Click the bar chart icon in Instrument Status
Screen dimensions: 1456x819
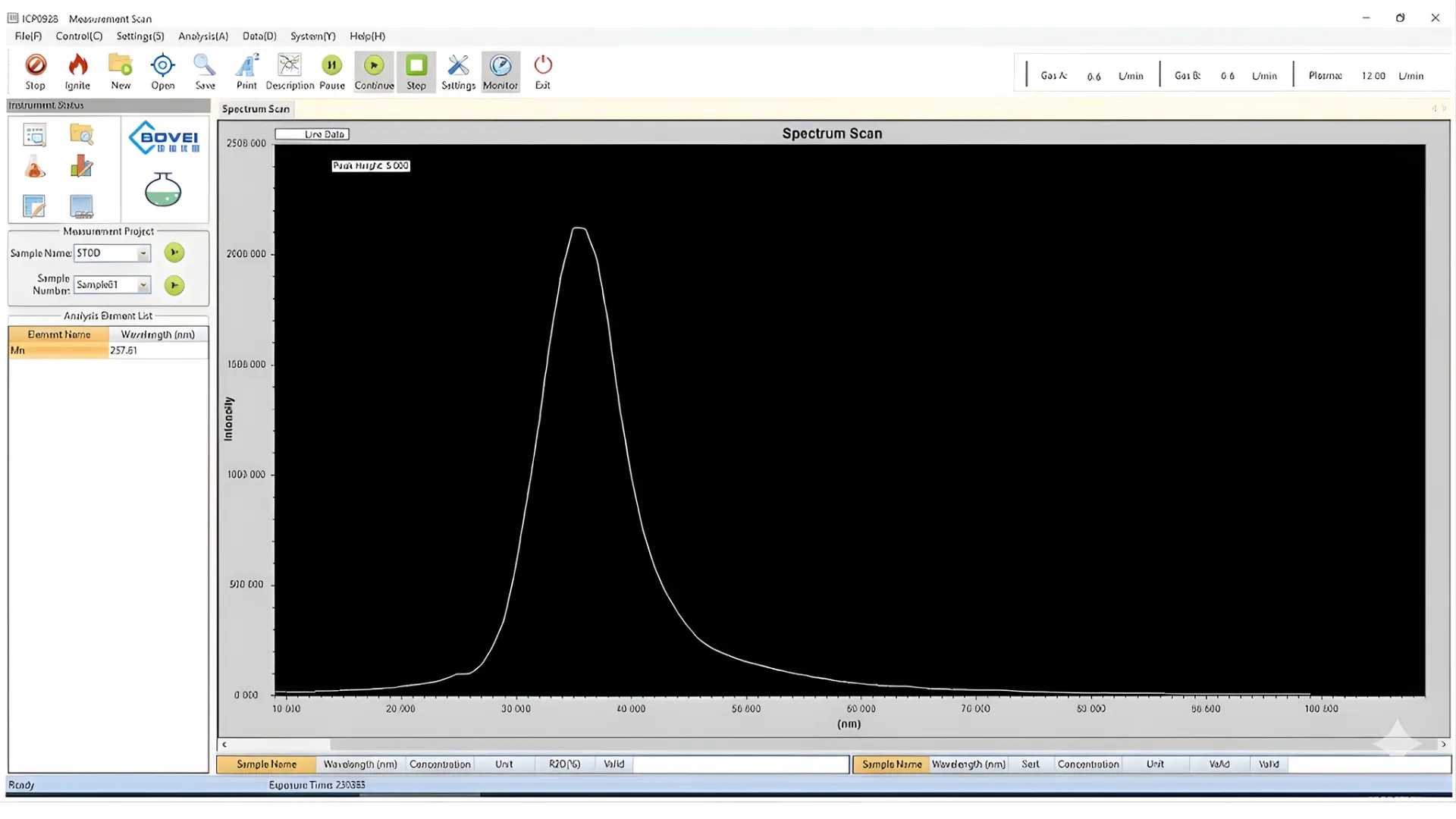(81, 166)
